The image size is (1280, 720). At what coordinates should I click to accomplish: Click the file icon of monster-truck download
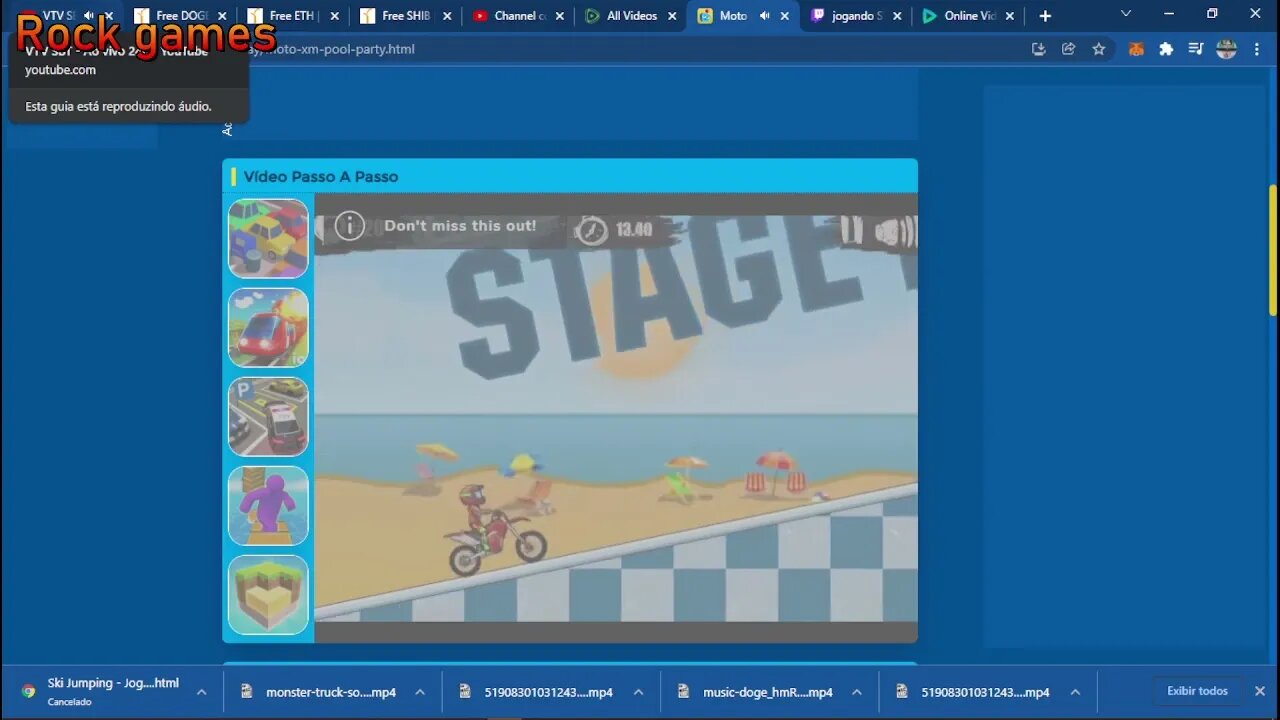247,691
